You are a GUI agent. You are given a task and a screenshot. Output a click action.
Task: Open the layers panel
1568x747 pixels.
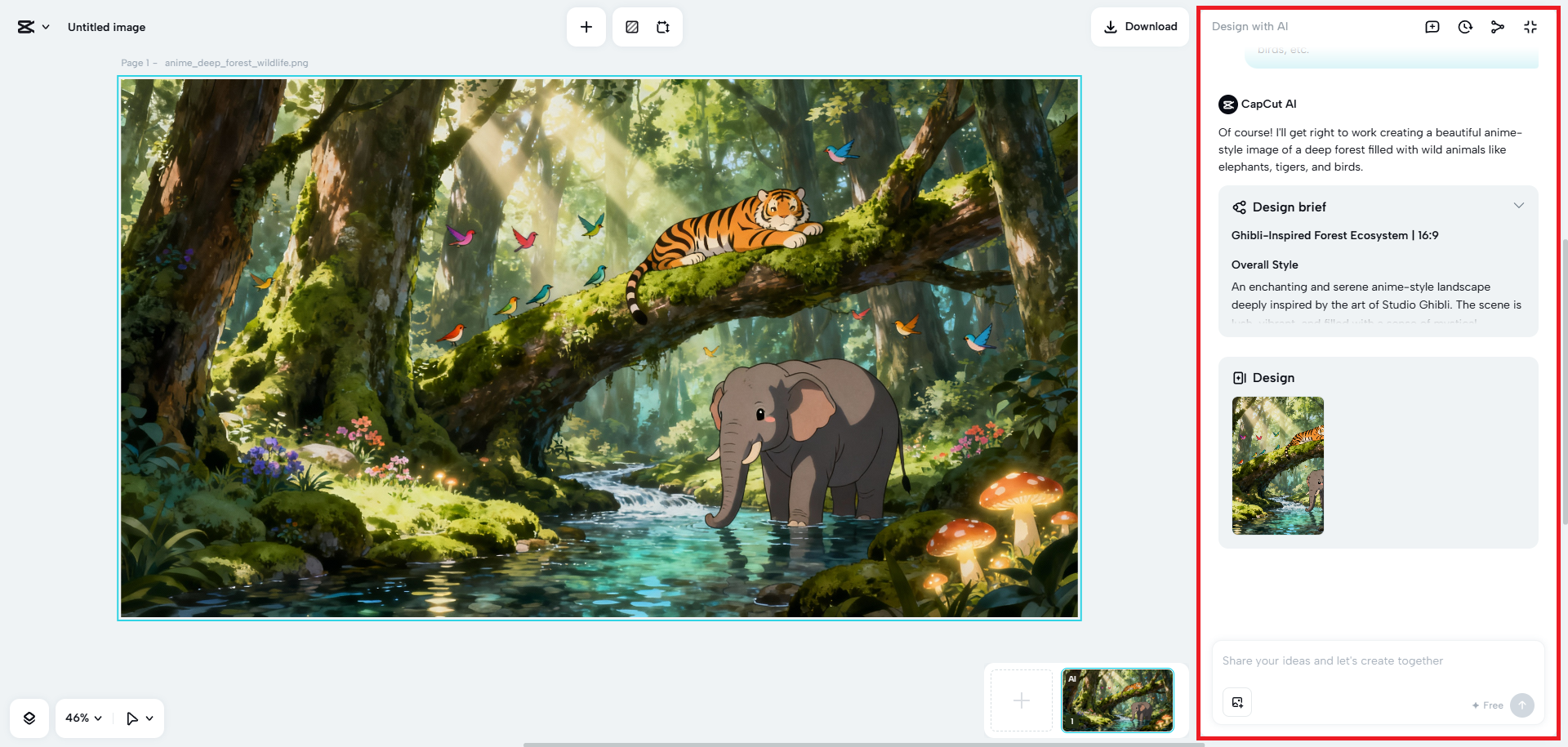click(29, 718)
